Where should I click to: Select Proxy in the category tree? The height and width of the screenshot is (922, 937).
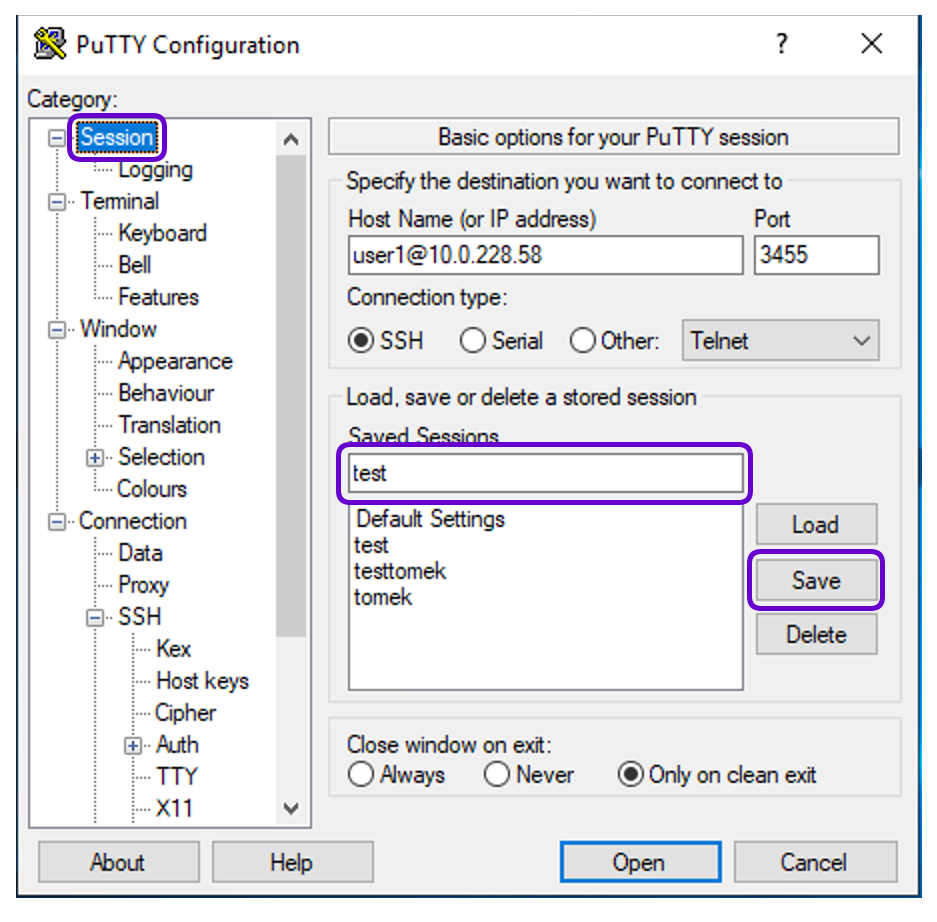(143, 585)
